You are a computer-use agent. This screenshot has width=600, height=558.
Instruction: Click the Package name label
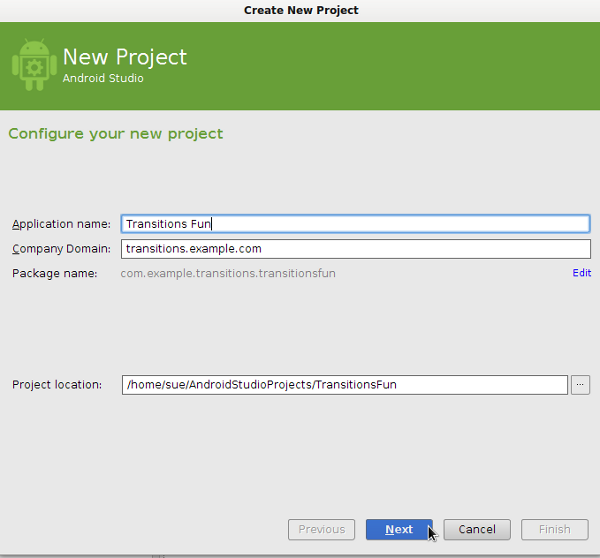coord(55,274)
